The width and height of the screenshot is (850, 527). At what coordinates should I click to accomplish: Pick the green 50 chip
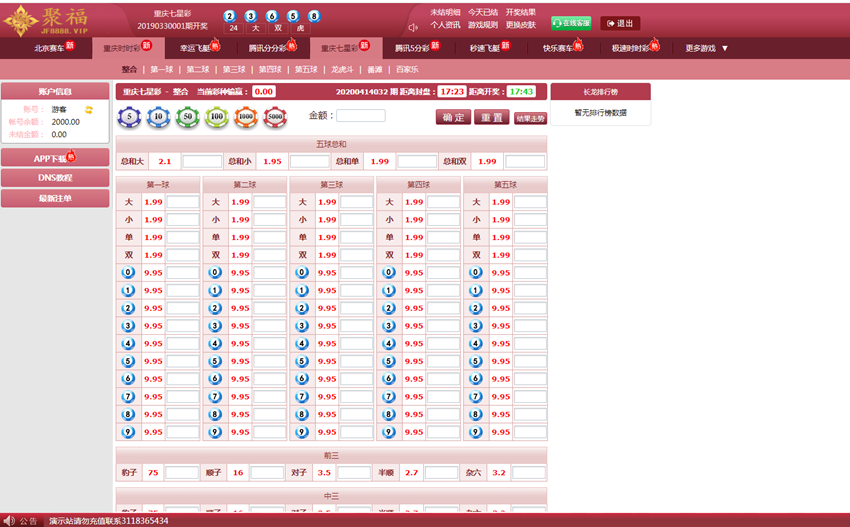click(186, 116)
